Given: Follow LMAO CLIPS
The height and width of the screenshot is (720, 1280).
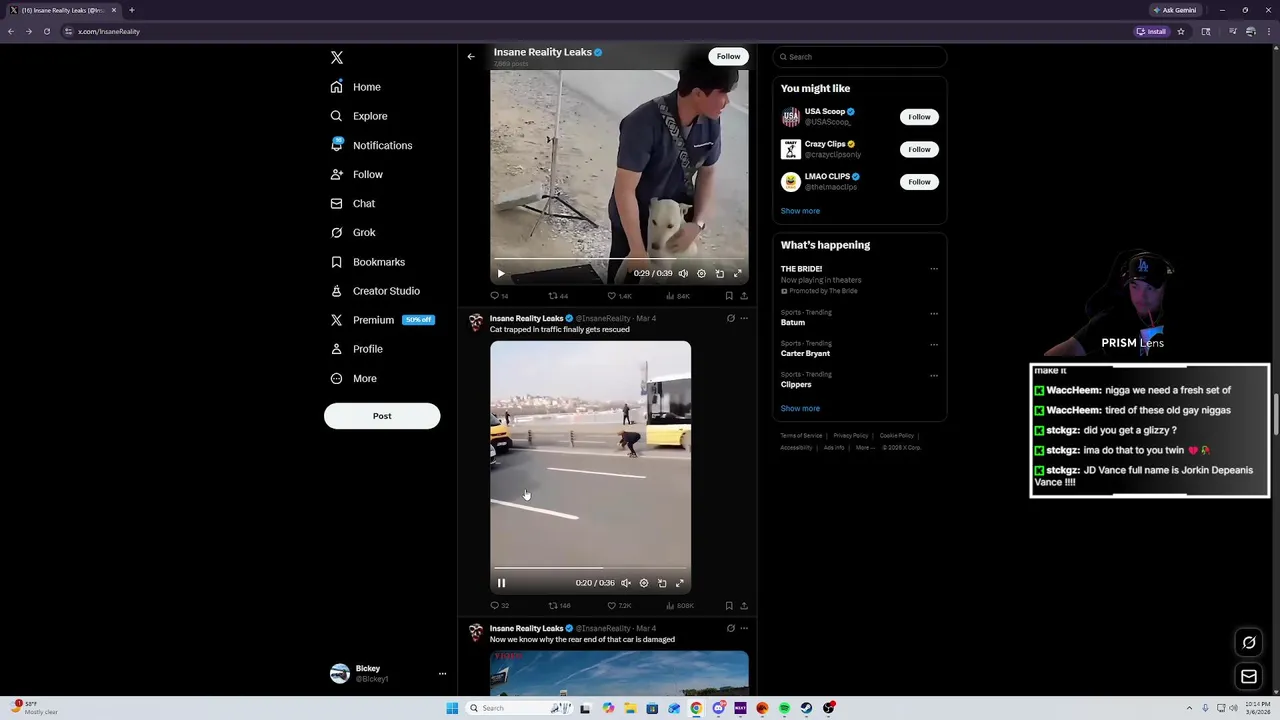Looking at the screenshot, I should [919, 182].
